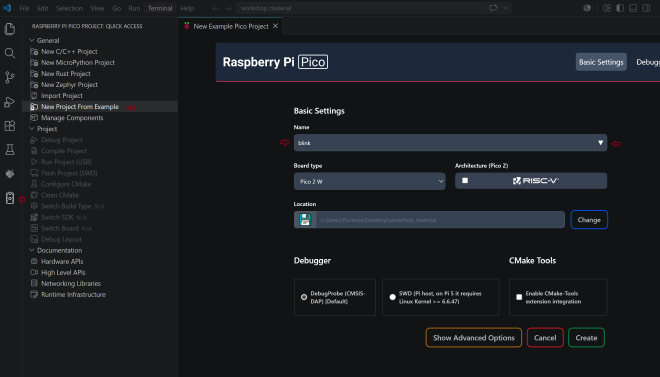Open the Explorer view in activity bar
This screenshot has width=660, height=377.
point(10,29)
